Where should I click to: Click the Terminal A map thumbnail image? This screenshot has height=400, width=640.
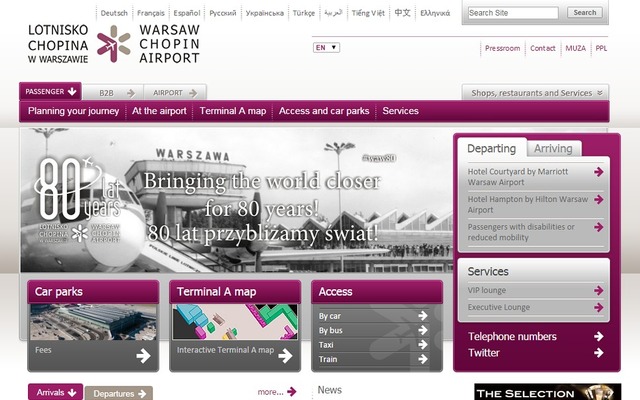click(x=235, y=322)
